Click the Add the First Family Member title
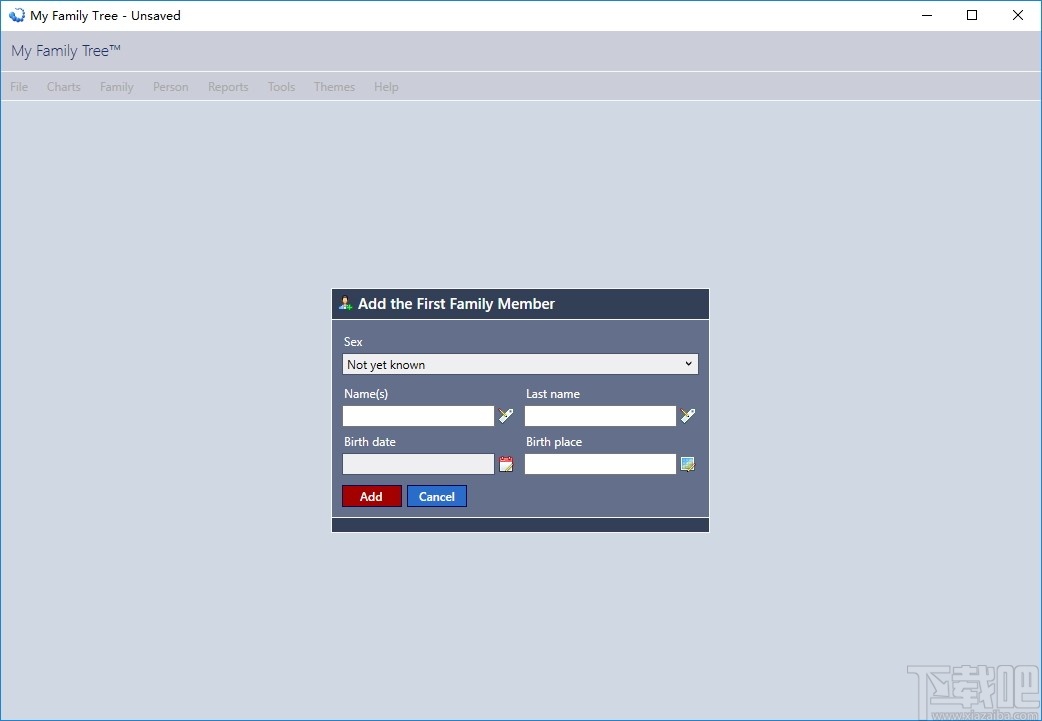 [x=456, y=304]
